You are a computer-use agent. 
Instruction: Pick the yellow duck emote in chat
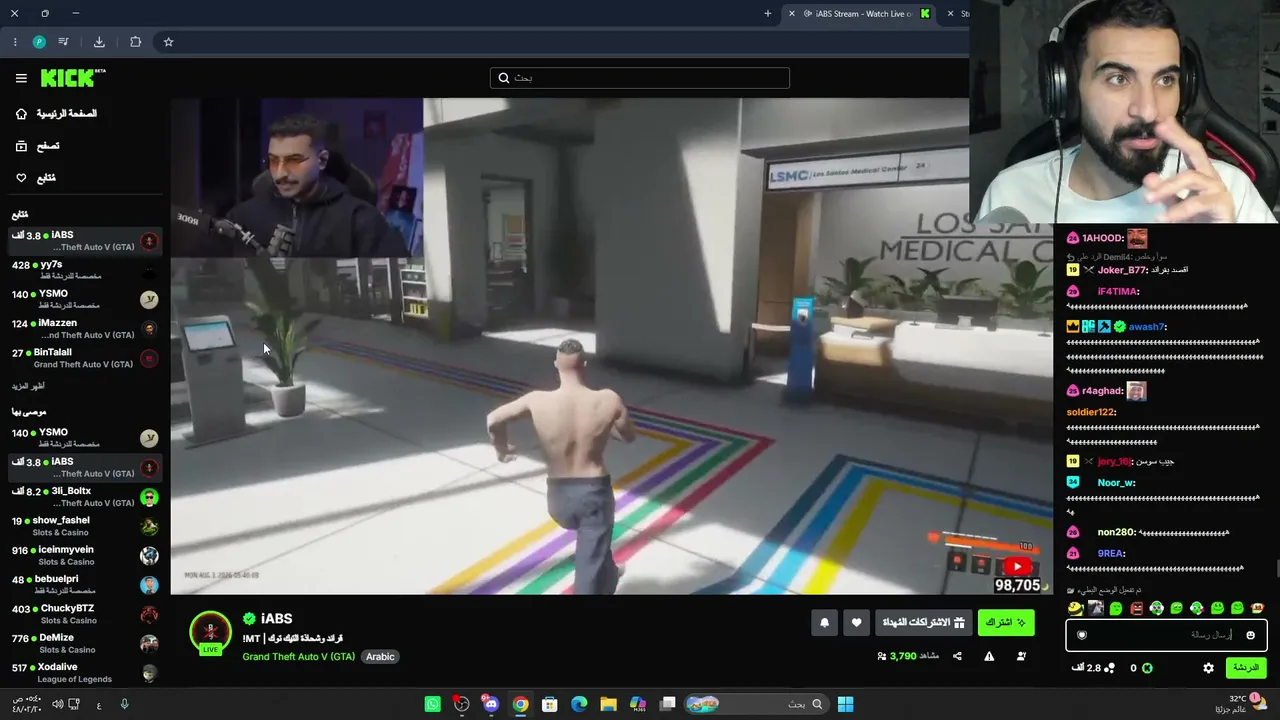click(1075, 608)
